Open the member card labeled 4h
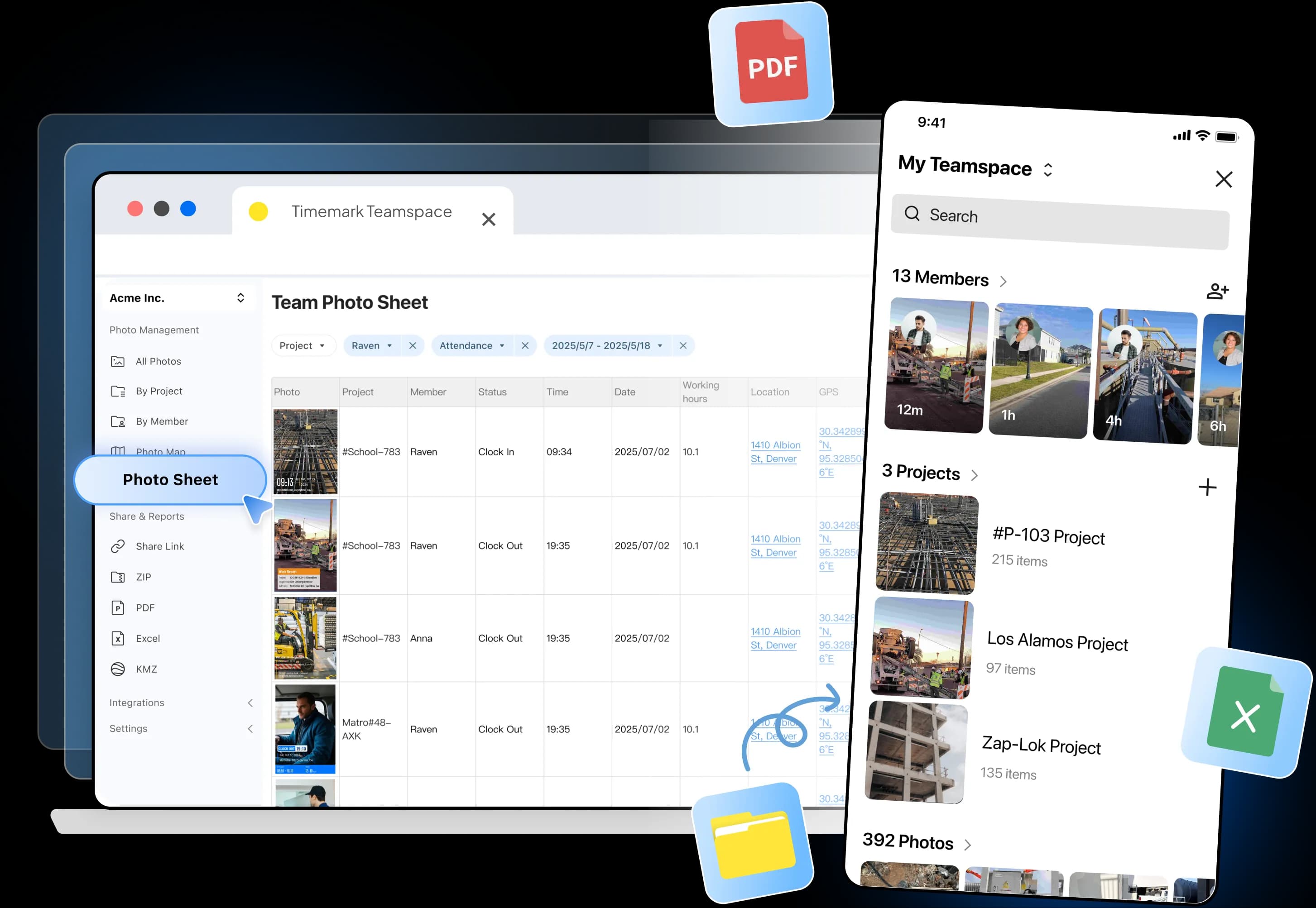The height and width of the screenshot is (908, 1316). (x=1145, y=376)
